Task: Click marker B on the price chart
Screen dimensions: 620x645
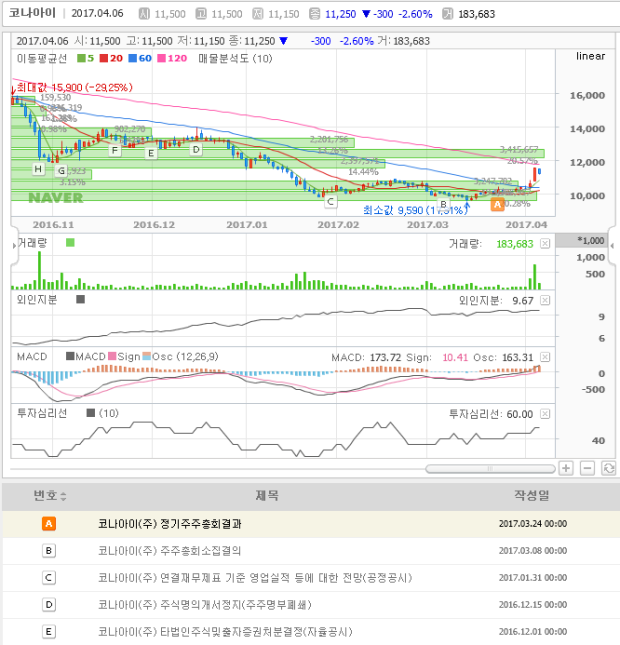Action: (443, 204)
